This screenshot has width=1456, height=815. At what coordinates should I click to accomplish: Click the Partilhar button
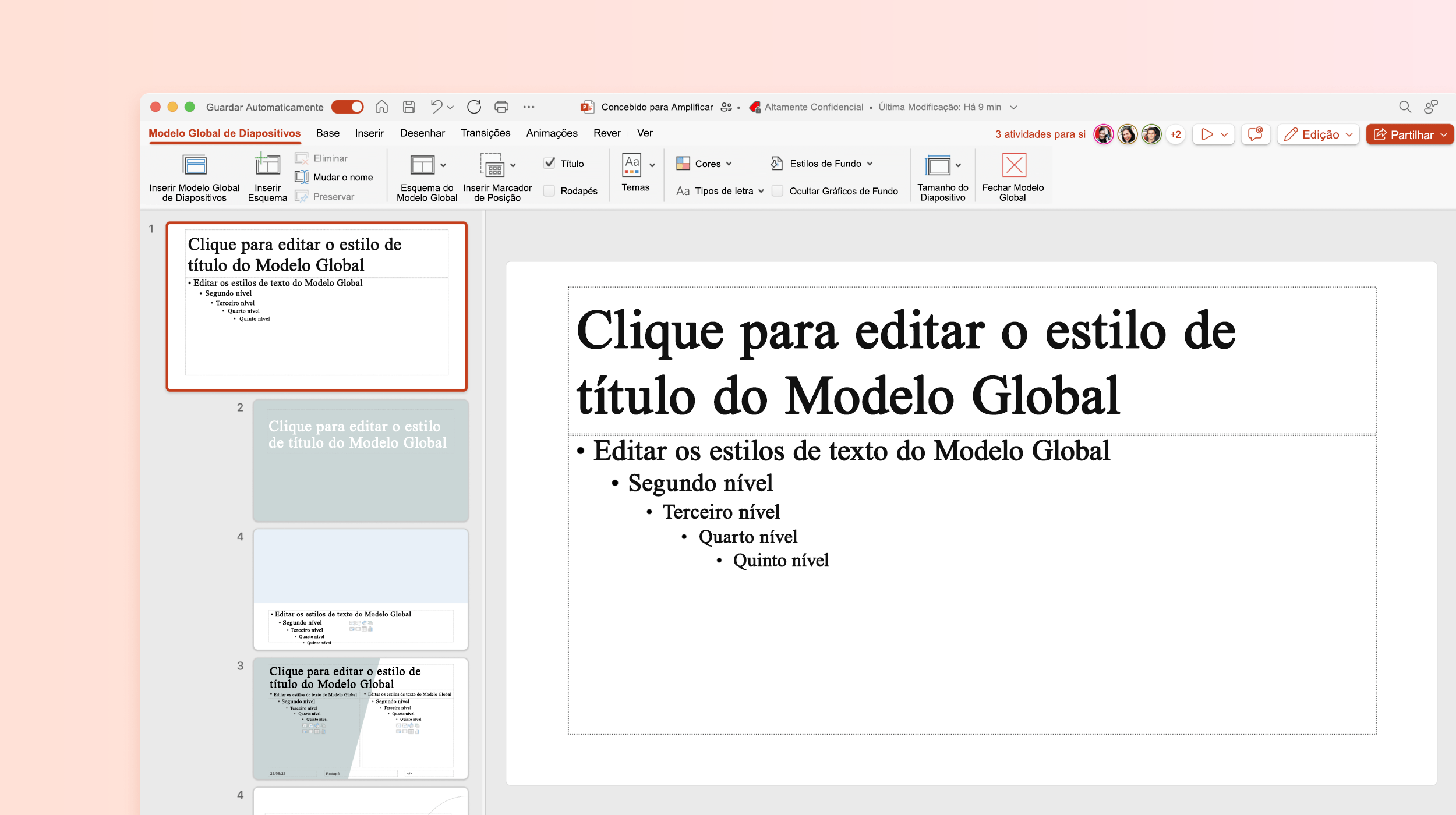(x=1409, y=134)
